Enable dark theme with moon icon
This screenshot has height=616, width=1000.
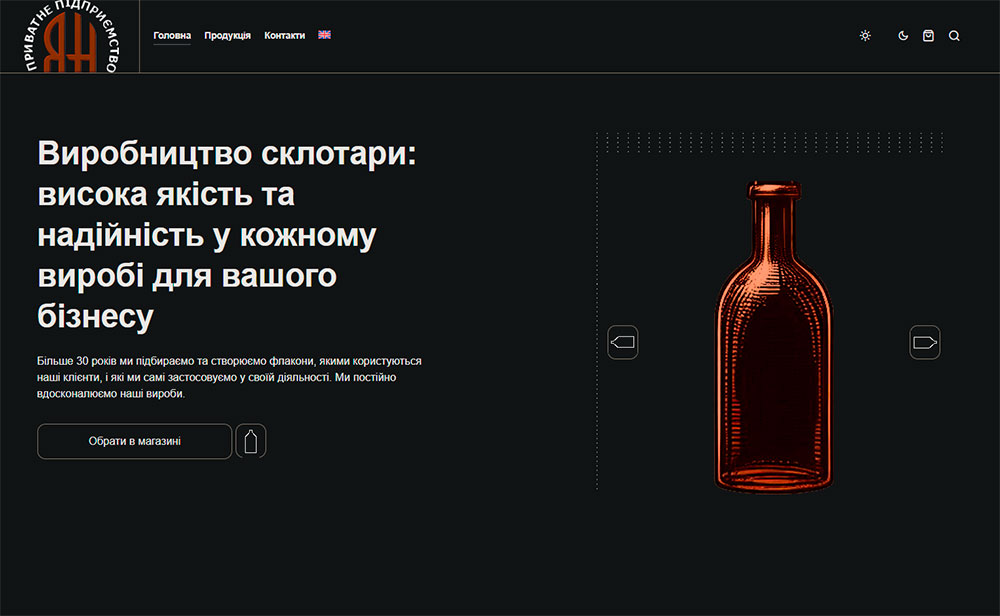(x=903, y=36)
